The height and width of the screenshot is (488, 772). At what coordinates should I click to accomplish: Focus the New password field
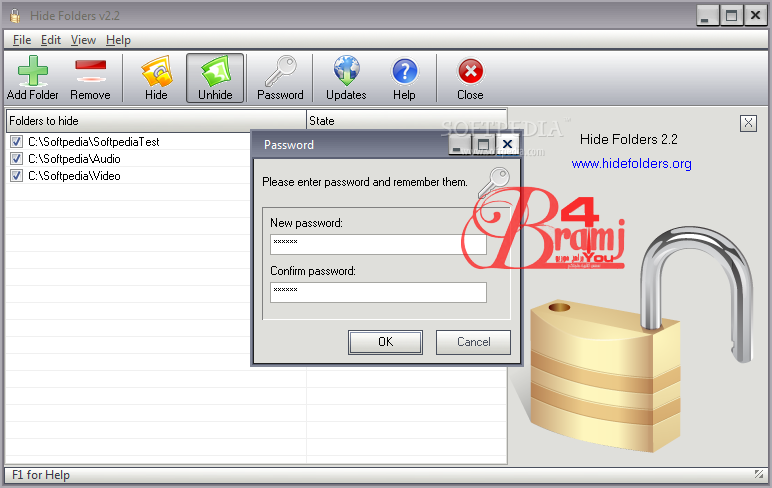tap(378, 245)
